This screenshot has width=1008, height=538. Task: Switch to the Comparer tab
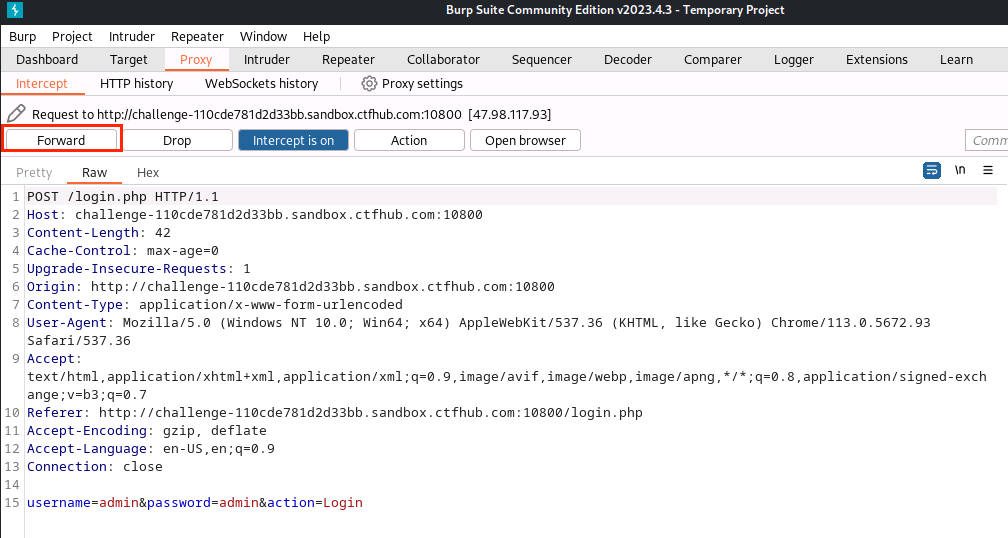click(x=713, y=60)
